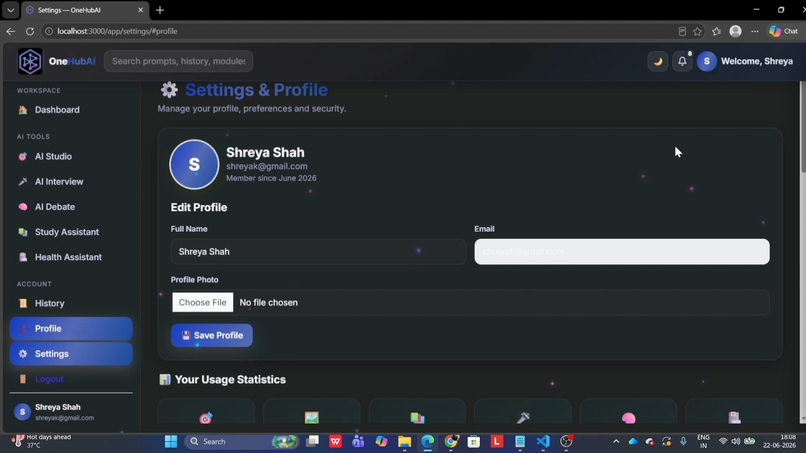Open Microsoft Teams from taskbar
806x453 pixels.
tap(358, 441)
